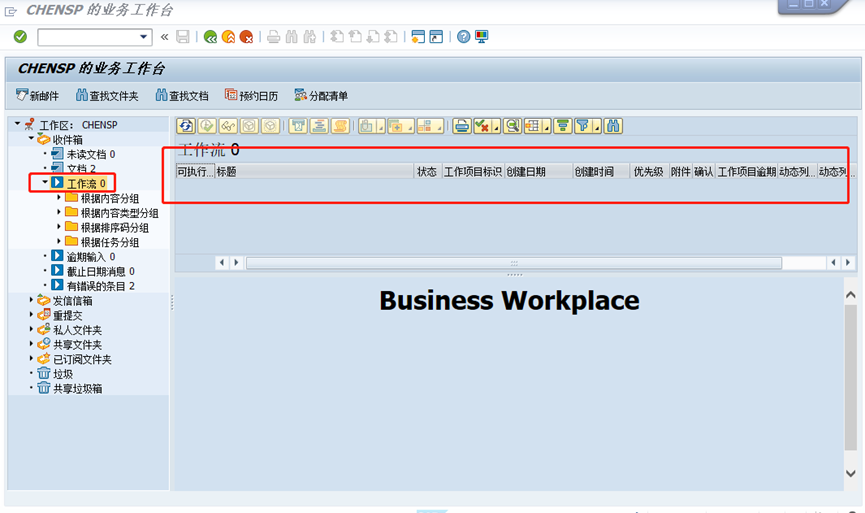The width and height of the screenshot is (865, 513).
Task: Click the preview pane scroll down arrow
Action: 851,473
